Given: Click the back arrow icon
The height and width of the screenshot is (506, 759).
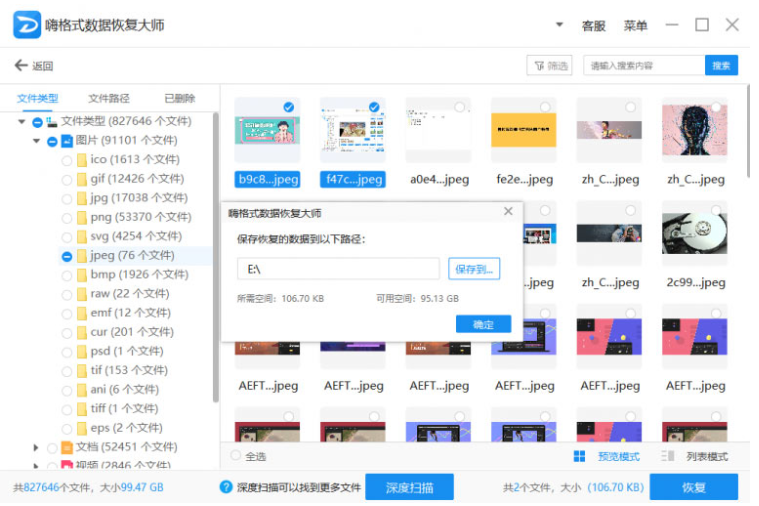Looking at the screenshot, I should (21, 66).
